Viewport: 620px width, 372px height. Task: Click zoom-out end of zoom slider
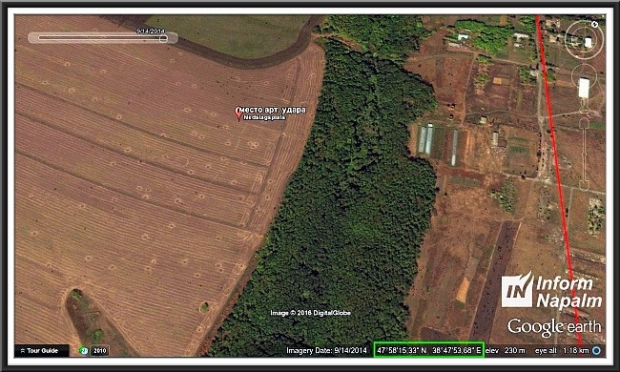coord(584,186)
